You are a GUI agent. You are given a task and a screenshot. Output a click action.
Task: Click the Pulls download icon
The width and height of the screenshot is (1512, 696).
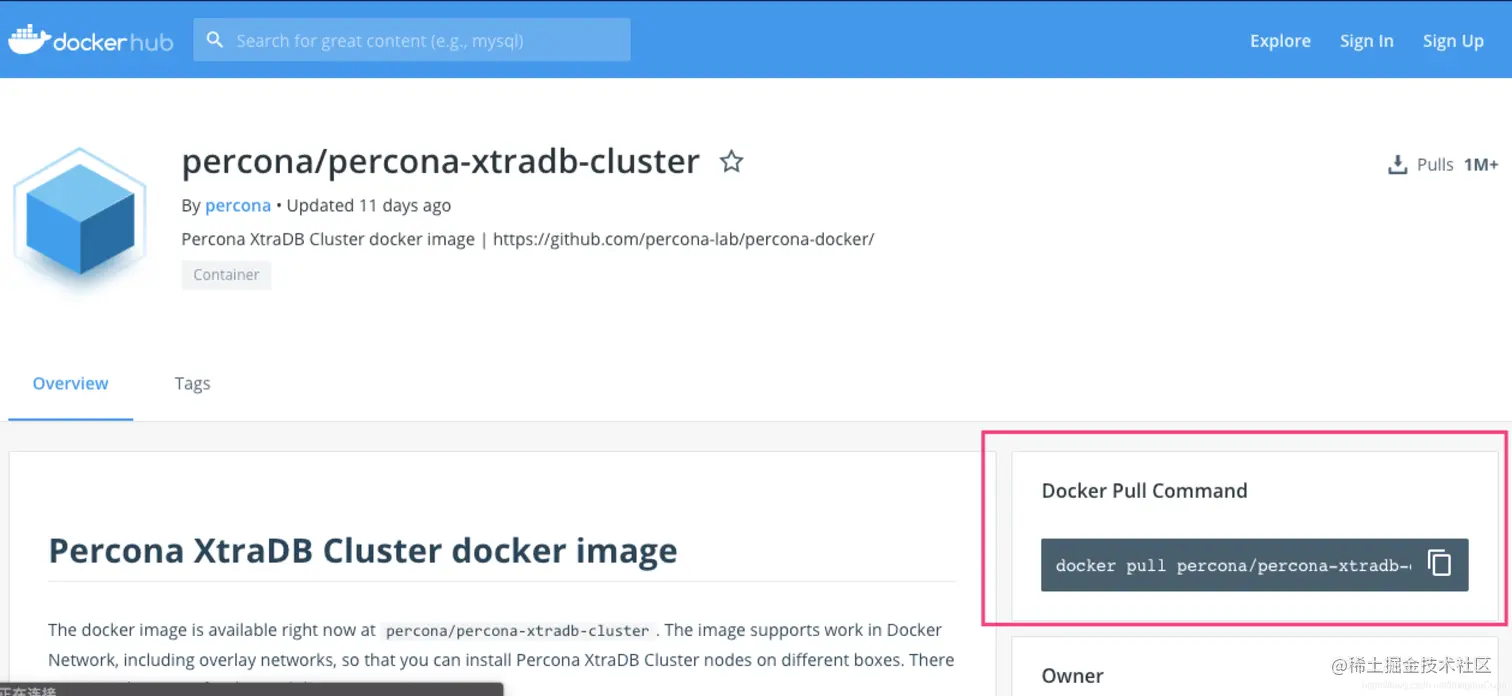pos(1397,165)
